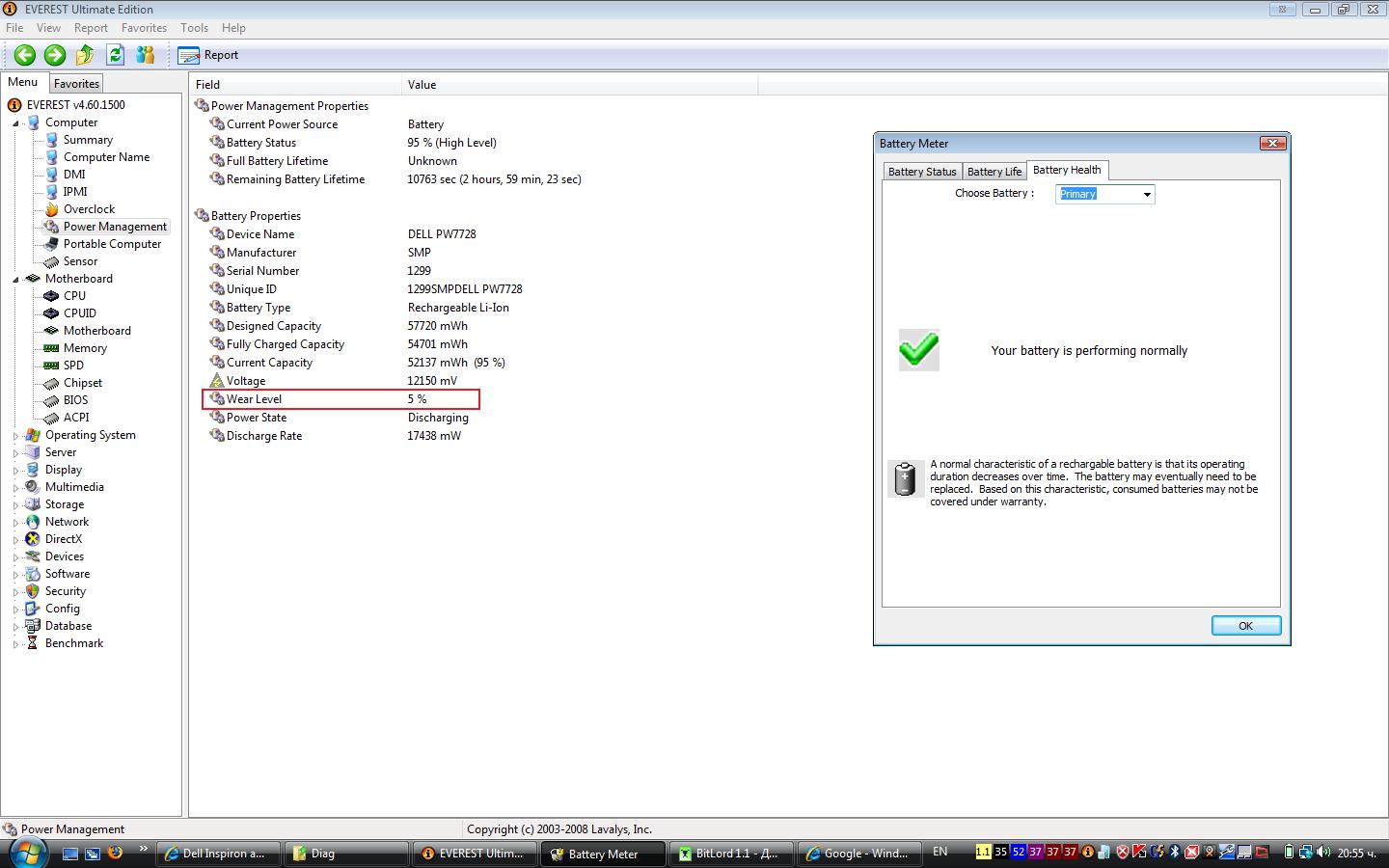Screen dimensions: 1389x868
Task: Open the Firefox quick launch icon
Action: 116,853
